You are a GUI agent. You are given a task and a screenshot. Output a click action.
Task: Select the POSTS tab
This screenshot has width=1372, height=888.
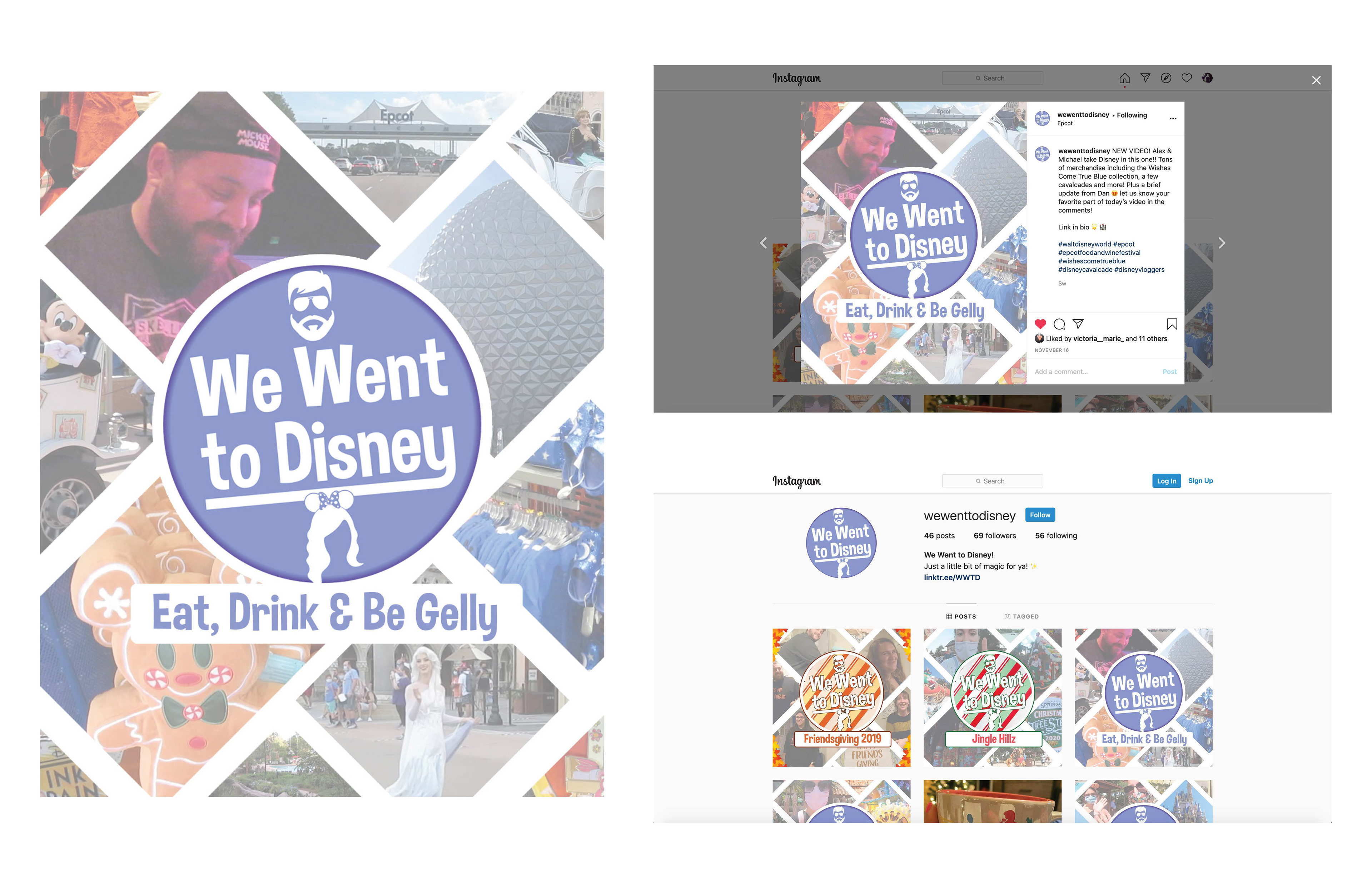[961, 616]
